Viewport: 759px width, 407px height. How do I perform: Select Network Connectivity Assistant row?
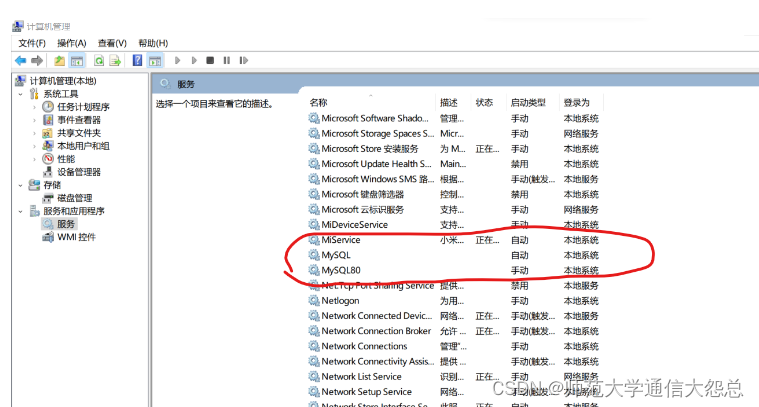click(x=454, y=362)
